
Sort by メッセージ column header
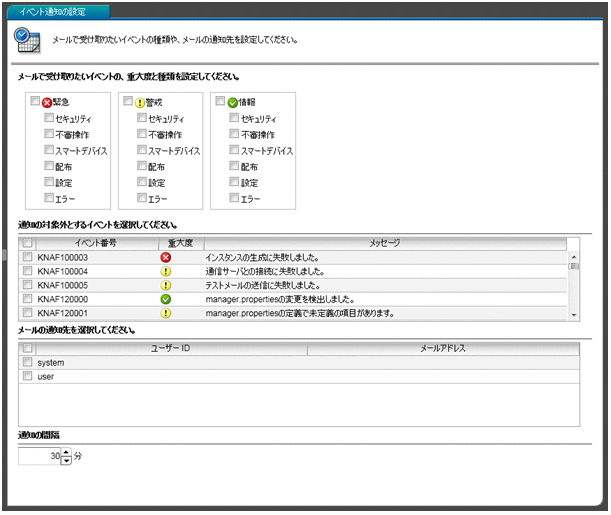pyautogui.click(x=385, y=243)
